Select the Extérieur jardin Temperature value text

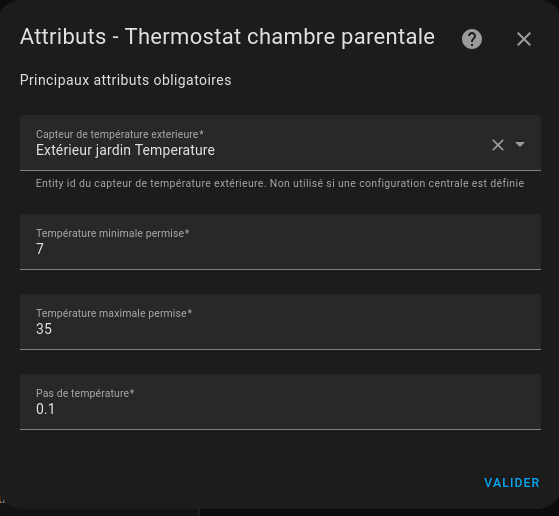[125, 150]
